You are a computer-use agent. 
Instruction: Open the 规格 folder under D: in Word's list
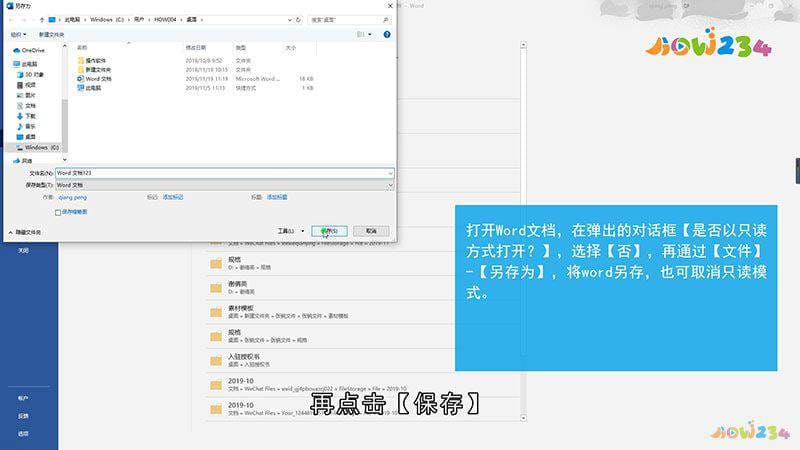(332, 263)
